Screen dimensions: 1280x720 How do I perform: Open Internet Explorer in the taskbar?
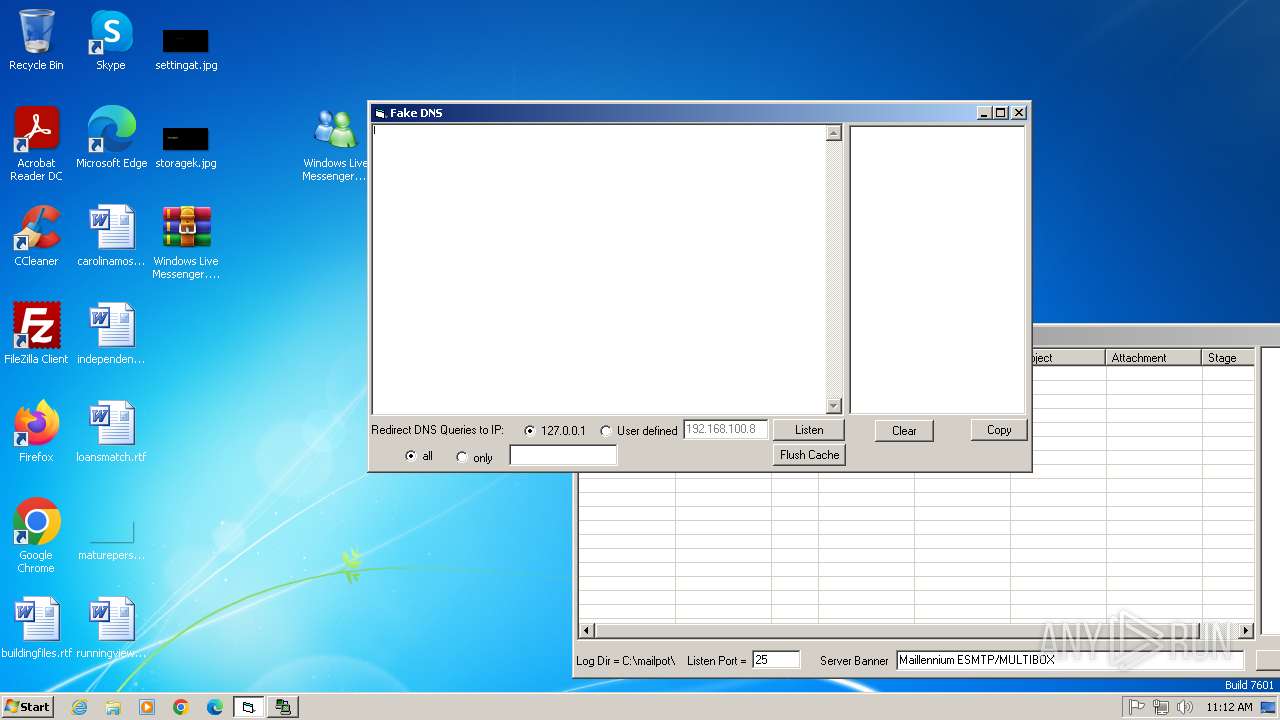79,707
